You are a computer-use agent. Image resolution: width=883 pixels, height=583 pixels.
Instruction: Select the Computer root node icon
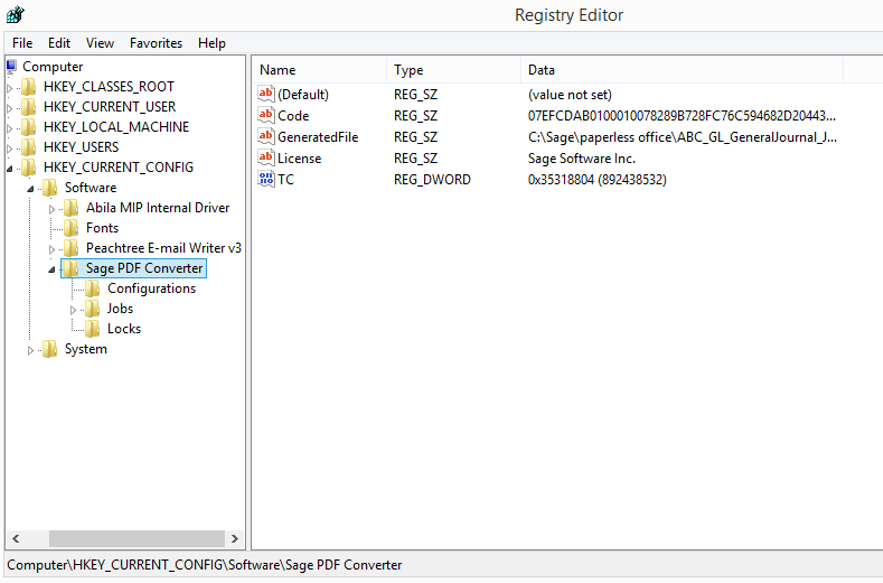[x=11, y=67]
